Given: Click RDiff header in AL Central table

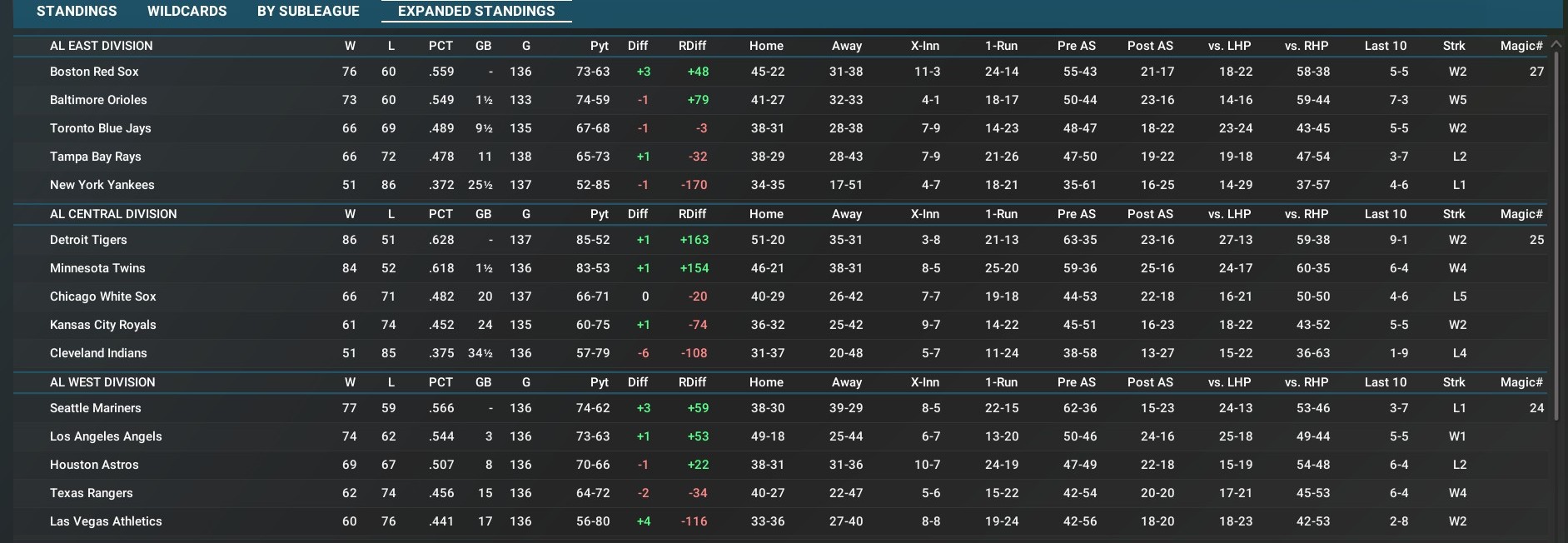Looking at the screenshot, I should point(692,214).
